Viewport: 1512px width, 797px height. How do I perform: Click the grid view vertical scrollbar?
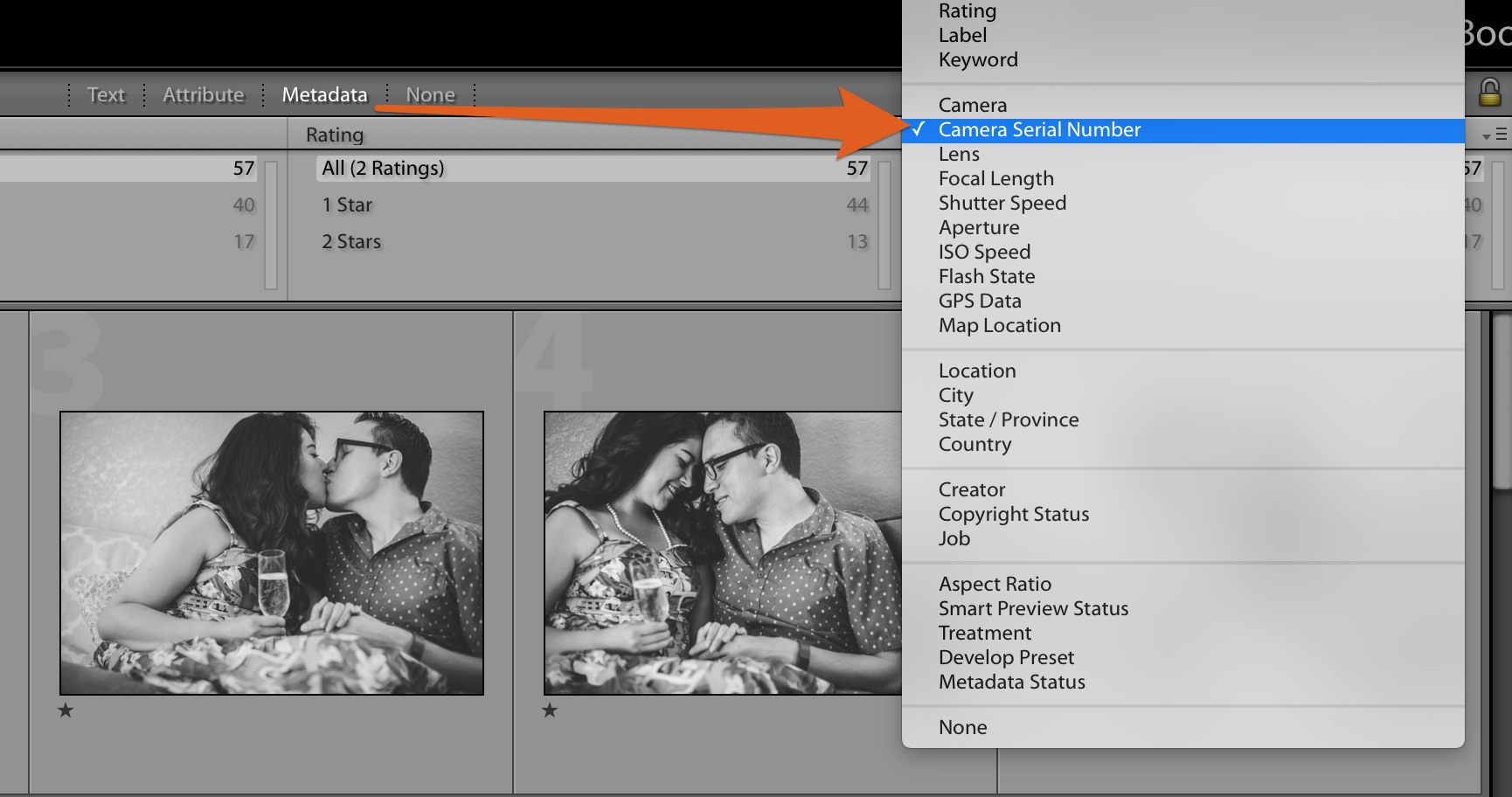(x=1502, y=402)
